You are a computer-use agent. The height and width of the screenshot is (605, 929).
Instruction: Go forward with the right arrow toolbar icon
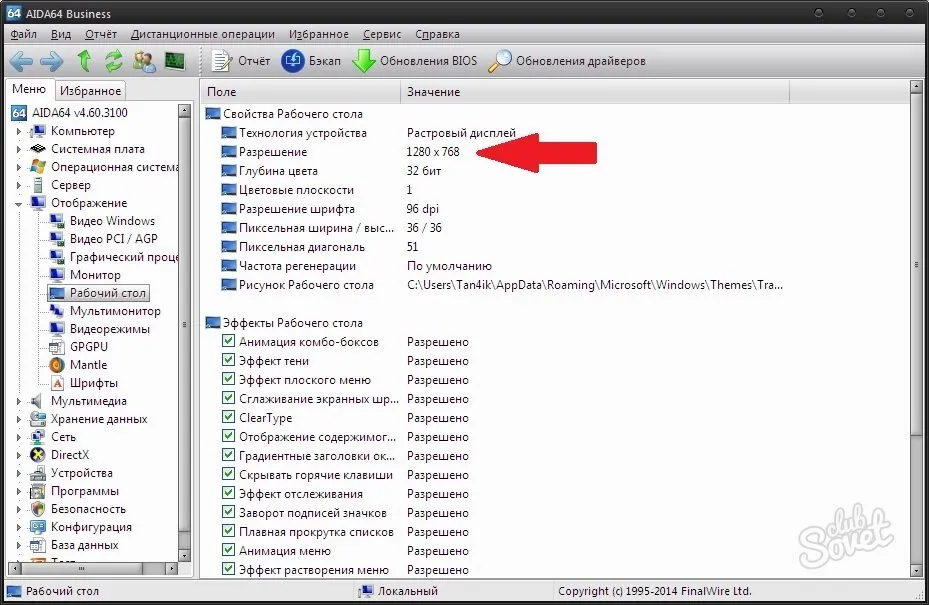pos(52,60)
